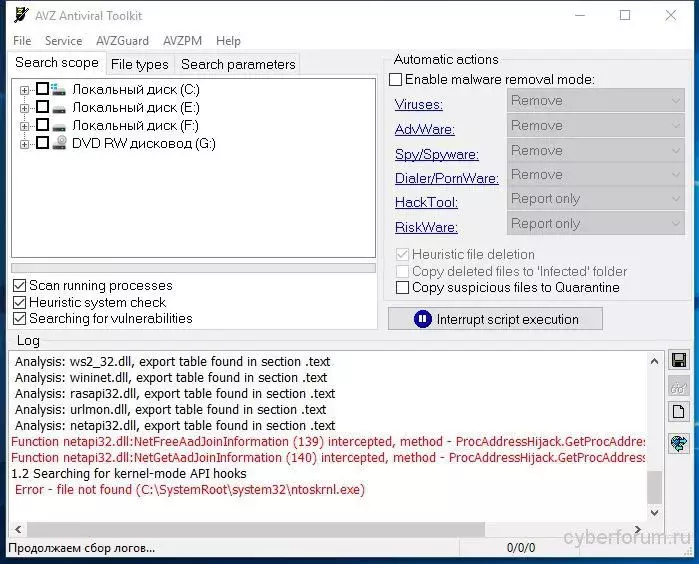
Task: Clear the log with blank page icon
Action: [x=678, y=412]
